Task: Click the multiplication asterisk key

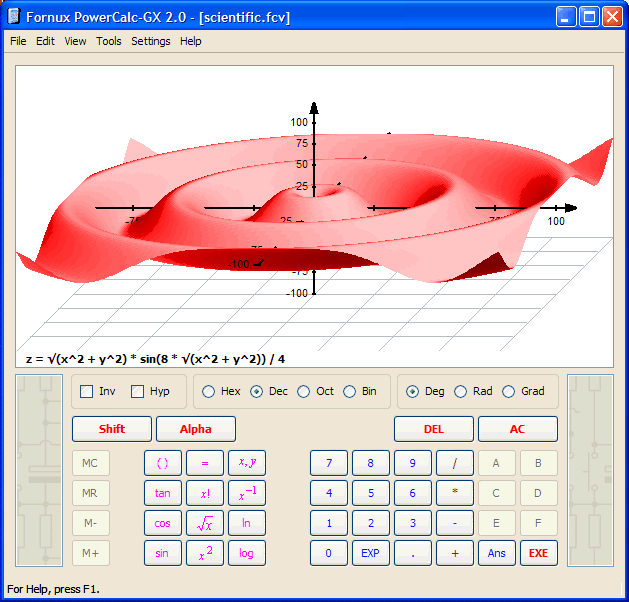Action: pyautogui.click(x=455, y=493)
